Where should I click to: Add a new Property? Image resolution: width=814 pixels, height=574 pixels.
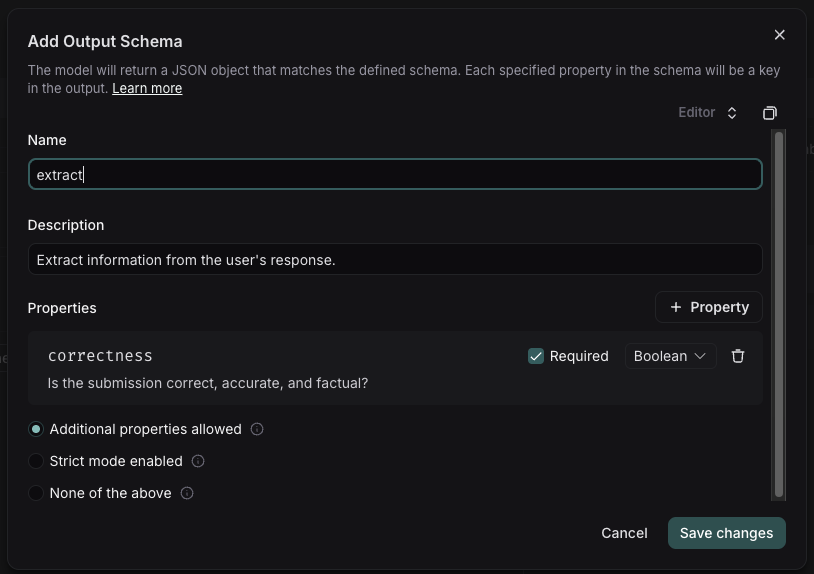point(709,307)
